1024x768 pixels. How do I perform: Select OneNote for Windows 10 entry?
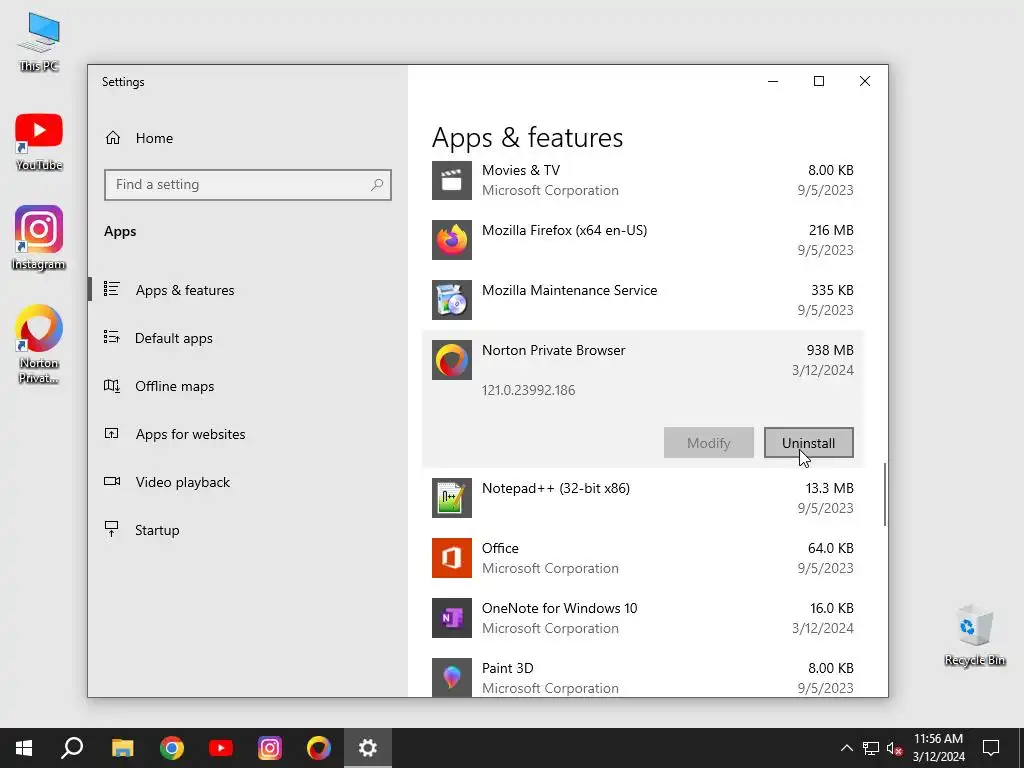pyautogui.click(x=560, y=608)
